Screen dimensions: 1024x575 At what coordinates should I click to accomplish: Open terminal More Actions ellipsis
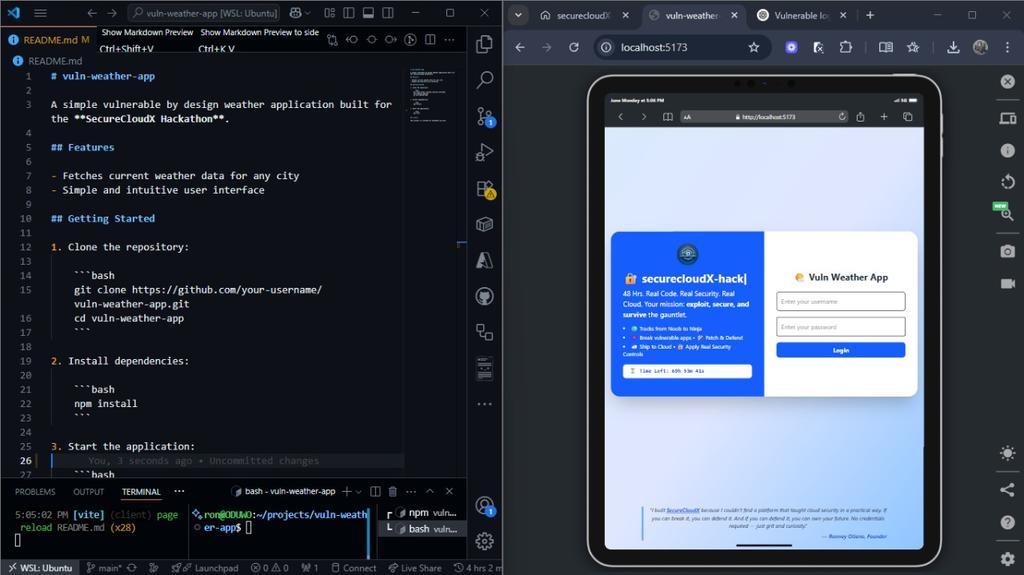tap(411, 491)
